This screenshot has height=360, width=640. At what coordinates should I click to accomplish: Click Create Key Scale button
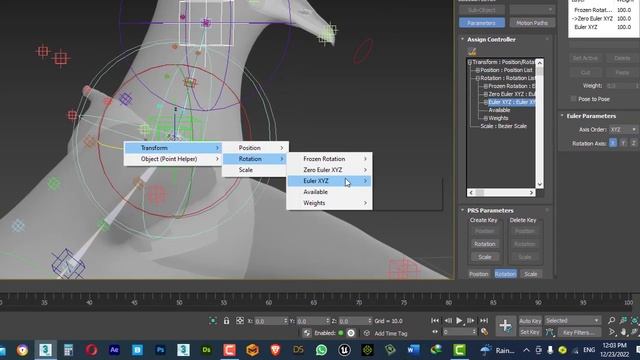coord(484,257)
